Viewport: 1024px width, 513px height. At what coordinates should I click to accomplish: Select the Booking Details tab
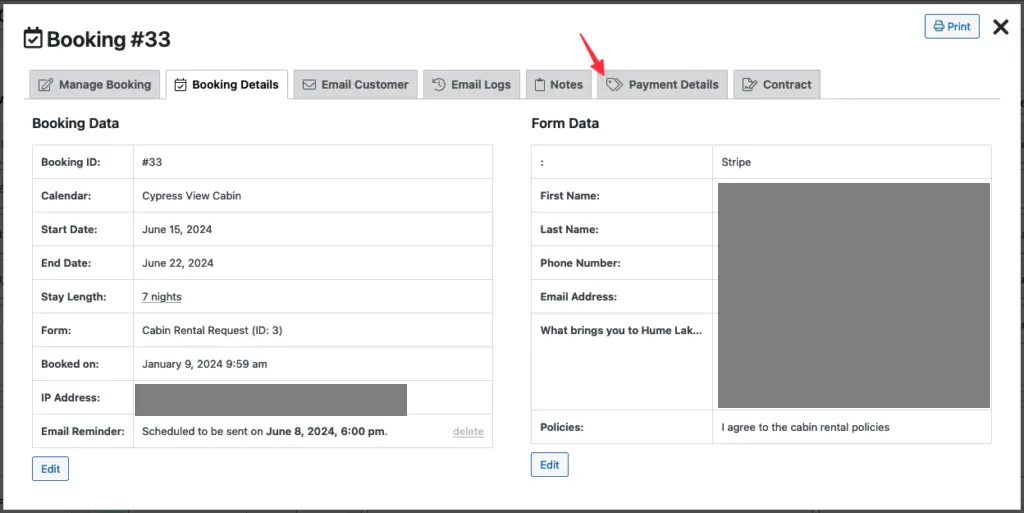click(x=227, y=85)
